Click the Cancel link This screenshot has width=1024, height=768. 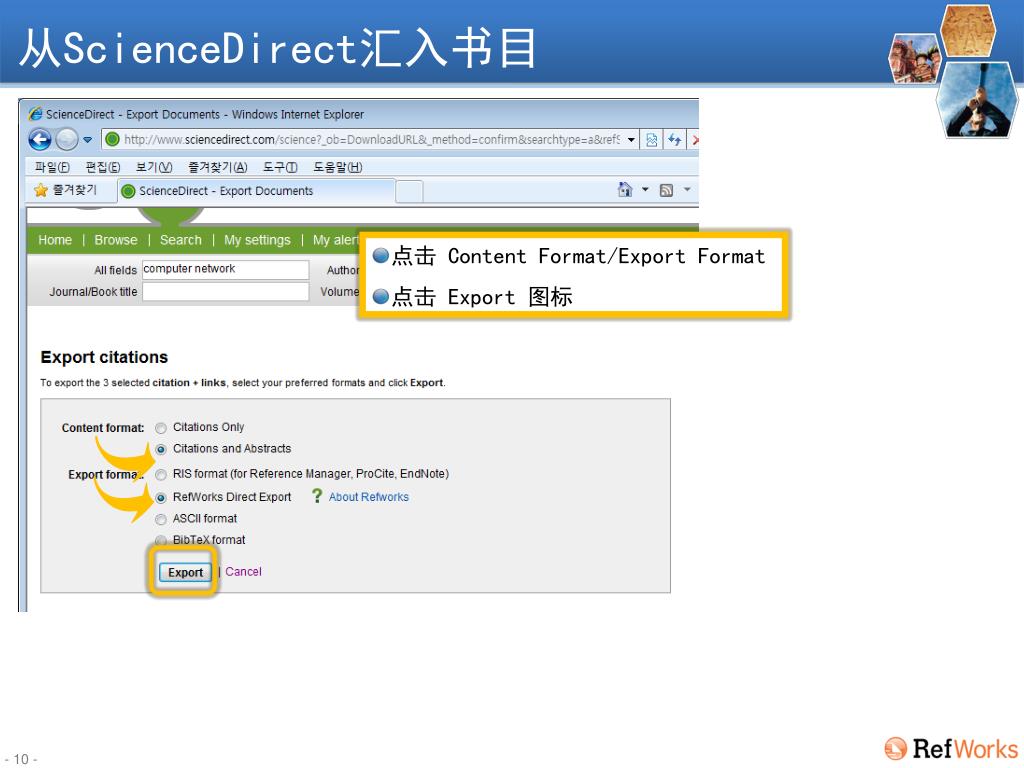(243, 571)
